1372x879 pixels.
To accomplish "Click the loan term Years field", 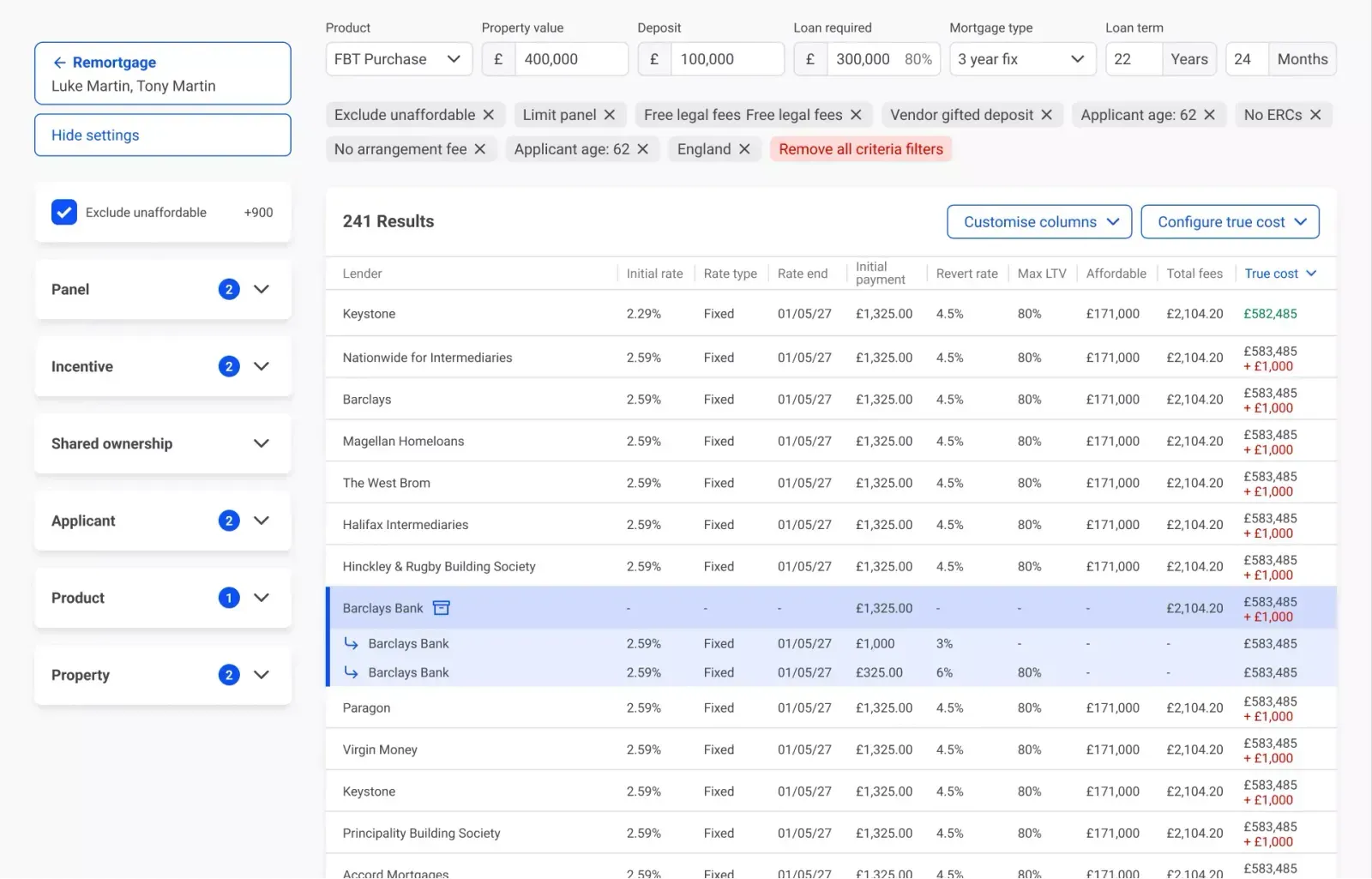I will point(1134,59).
